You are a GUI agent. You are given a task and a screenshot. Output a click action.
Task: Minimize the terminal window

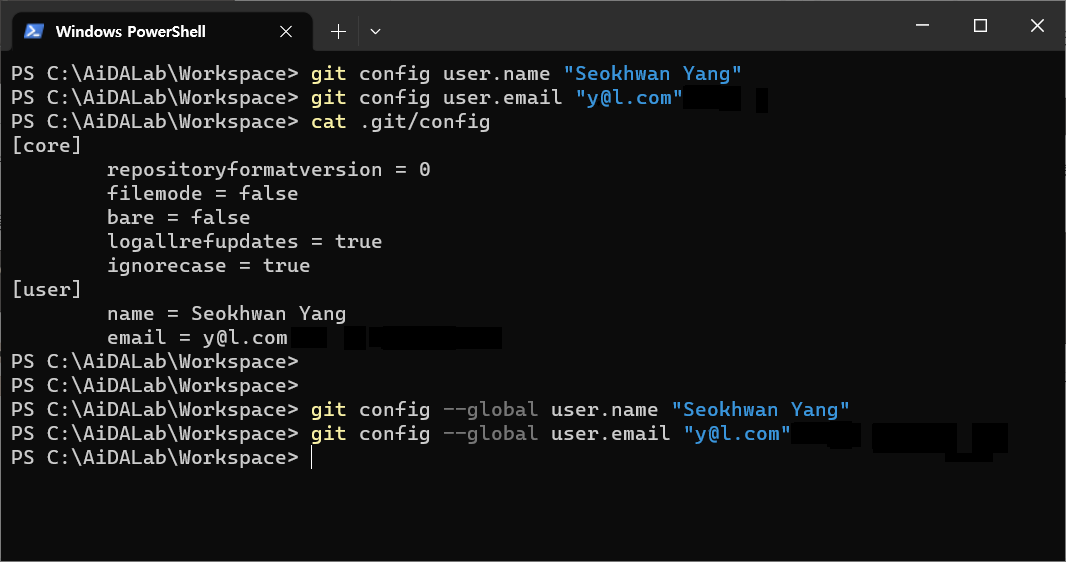pos(923,25)
